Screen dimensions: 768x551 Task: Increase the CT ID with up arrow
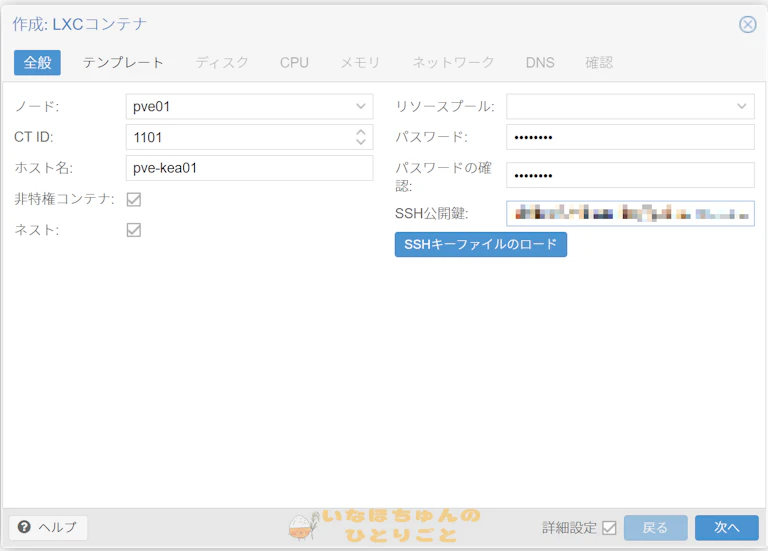(x=361, y=131)
